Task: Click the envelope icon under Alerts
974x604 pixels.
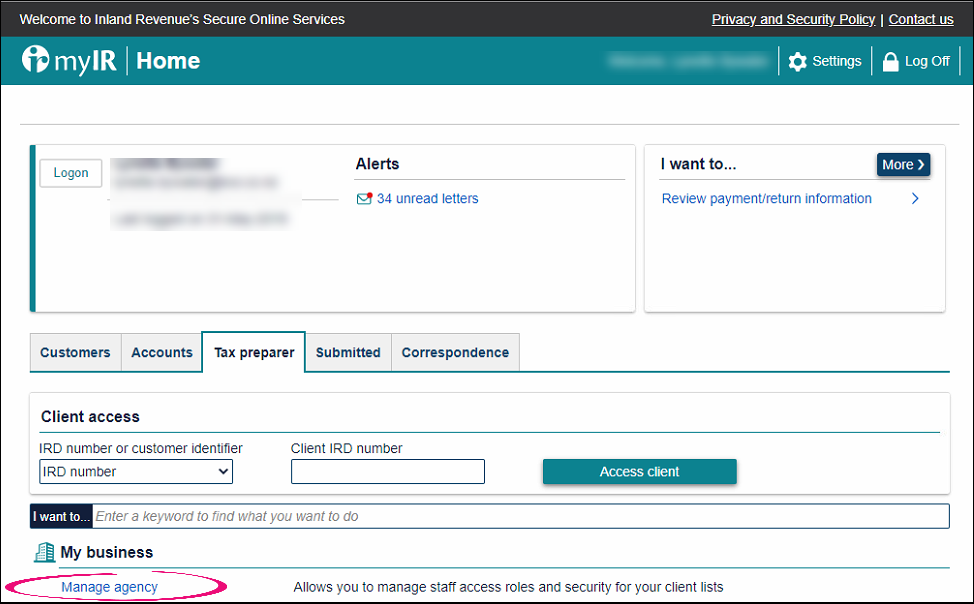Action: (366, 198)
